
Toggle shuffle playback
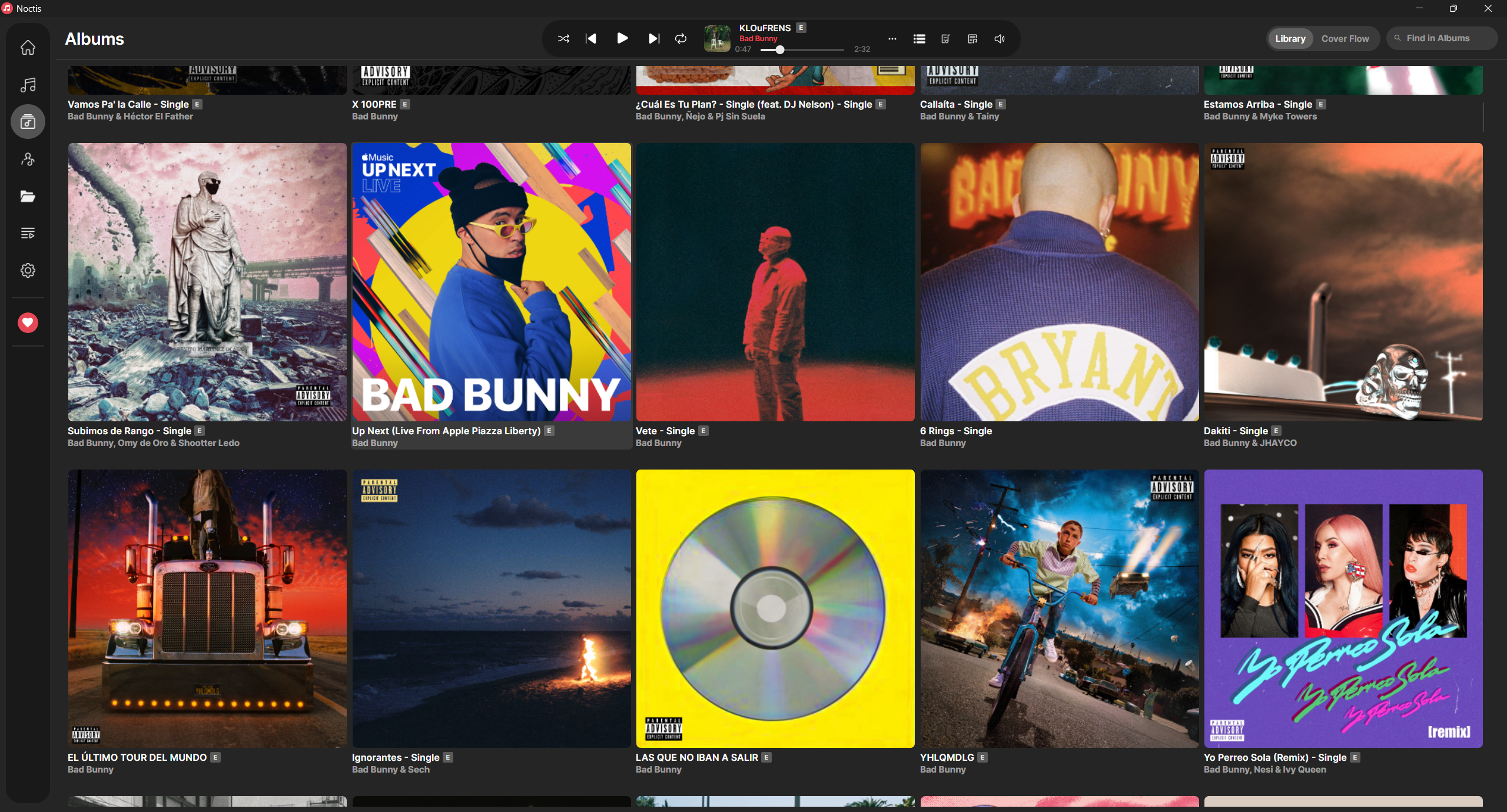(x=563, y=39)
